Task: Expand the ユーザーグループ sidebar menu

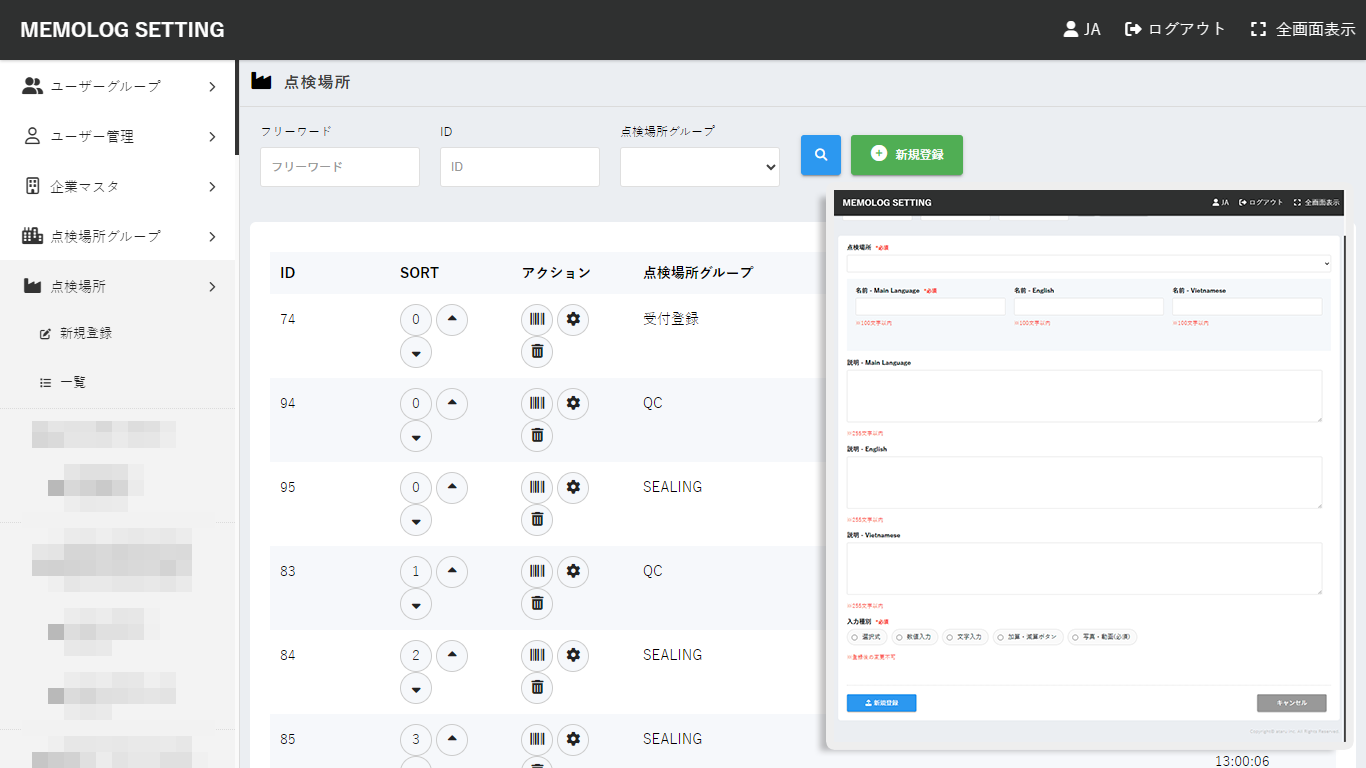Action: [118, 86]
